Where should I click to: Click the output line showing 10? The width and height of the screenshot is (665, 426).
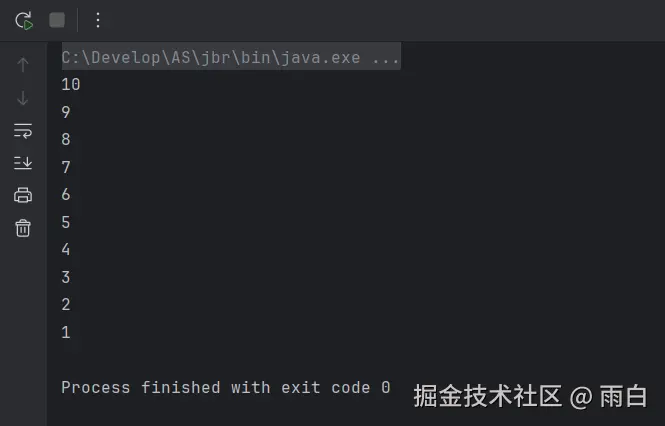(71, 84)
